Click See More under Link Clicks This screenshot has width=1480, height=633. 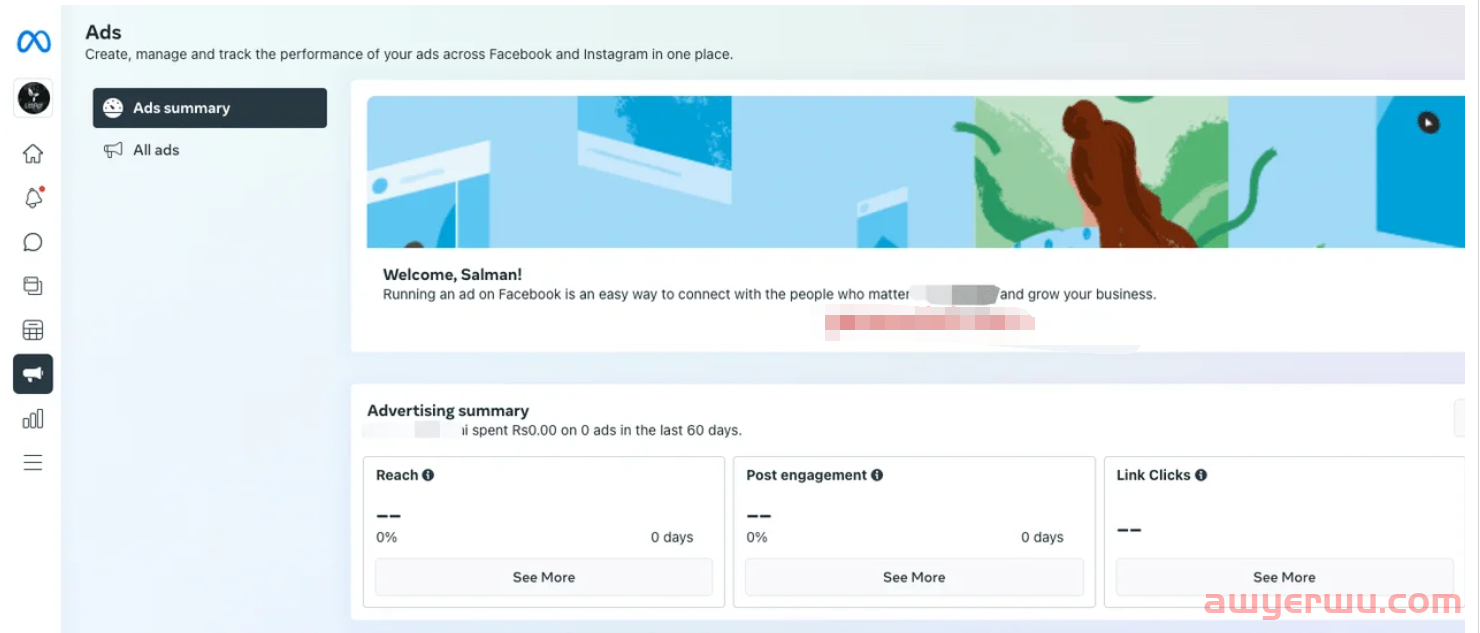1284,577
